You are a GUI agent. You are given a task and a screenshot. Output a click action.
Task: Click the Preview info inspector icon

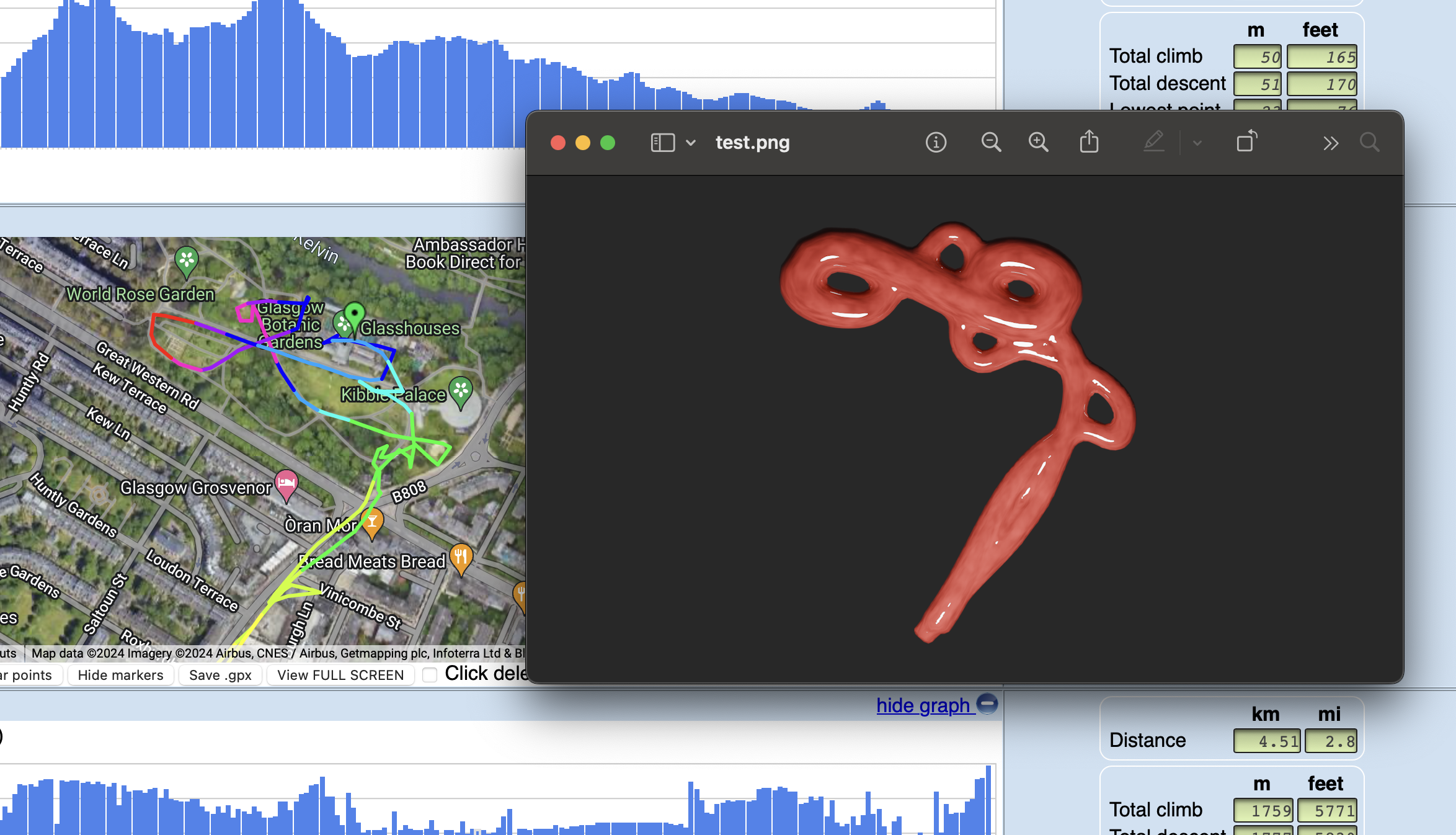coord(936,143)
